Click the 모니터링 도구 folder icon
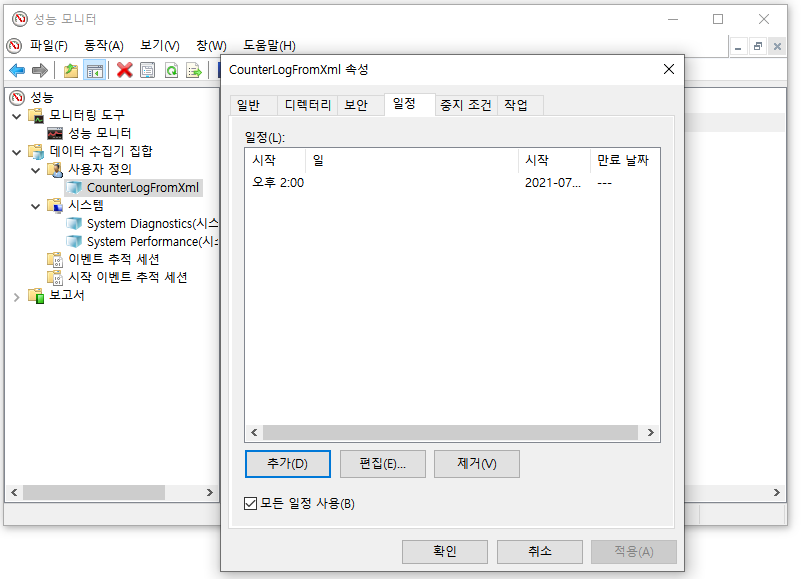Image resolution: width=807 pixels, height=579 pixels. [x=37, y=115]
